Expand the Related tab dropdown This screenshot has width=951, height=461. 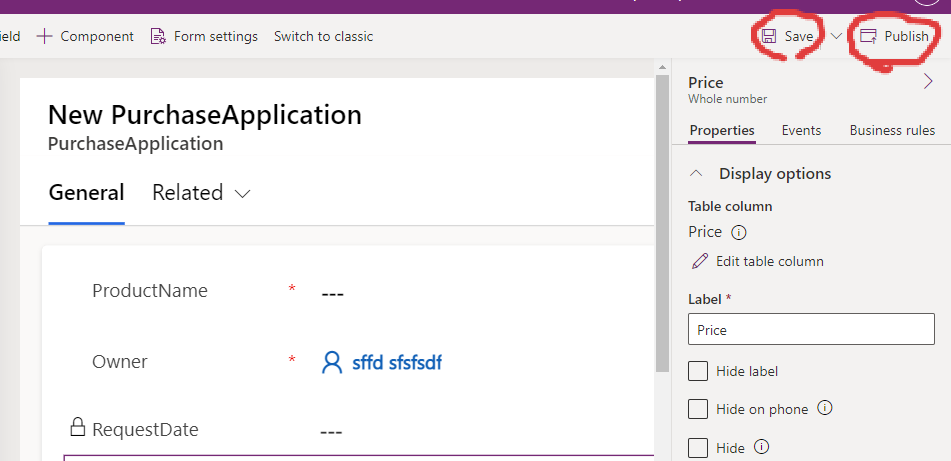coord(241,193)
